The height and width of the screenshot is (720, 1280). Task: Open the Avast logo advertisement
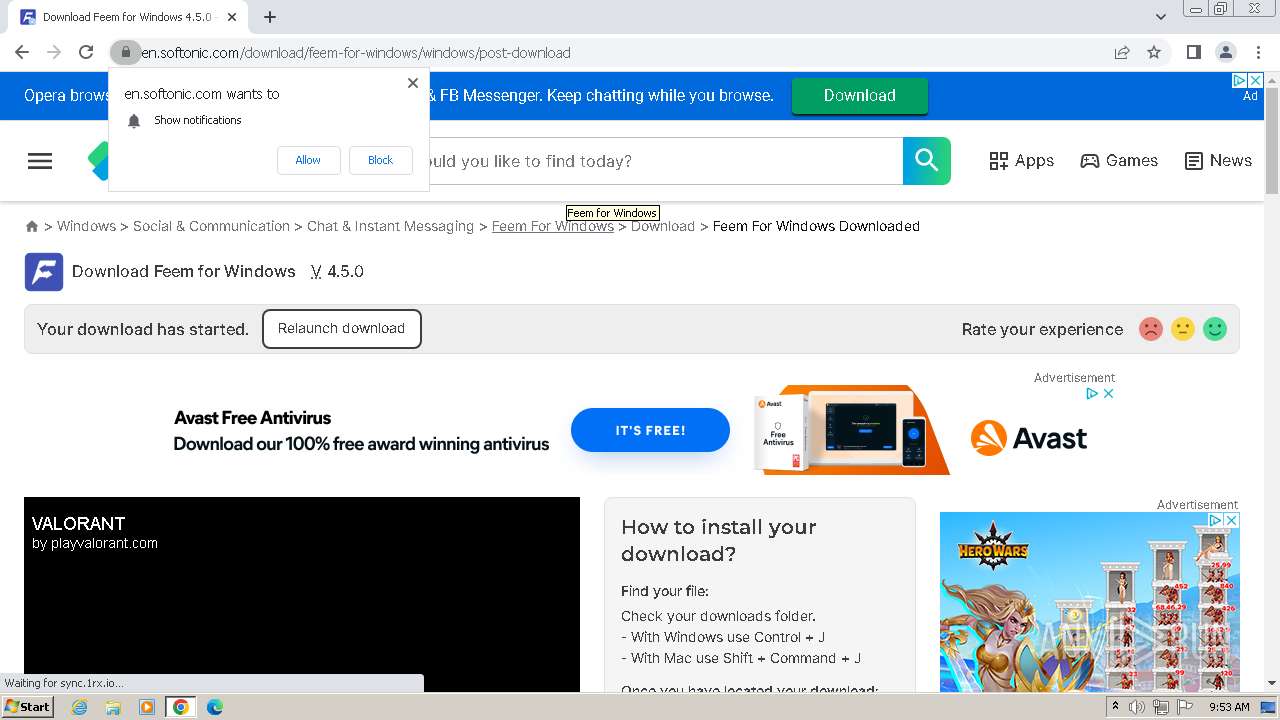(x=1029, y=438)
